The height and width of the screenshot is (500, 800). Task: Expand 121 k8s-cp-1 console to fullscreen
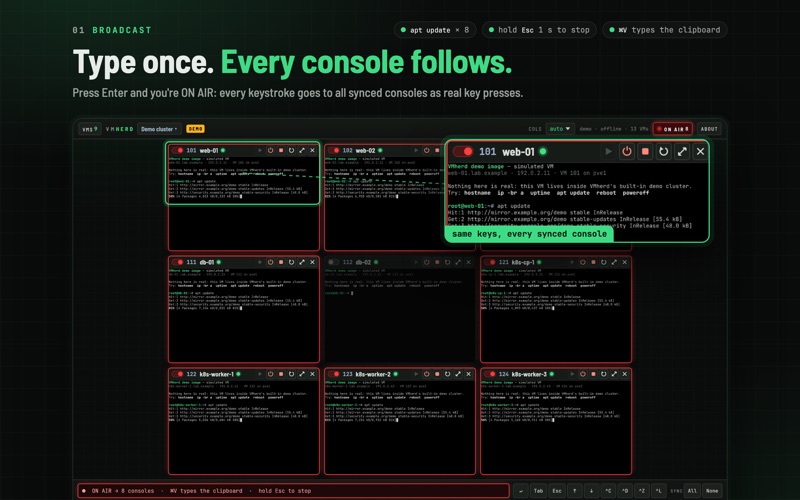click(614, 262)
